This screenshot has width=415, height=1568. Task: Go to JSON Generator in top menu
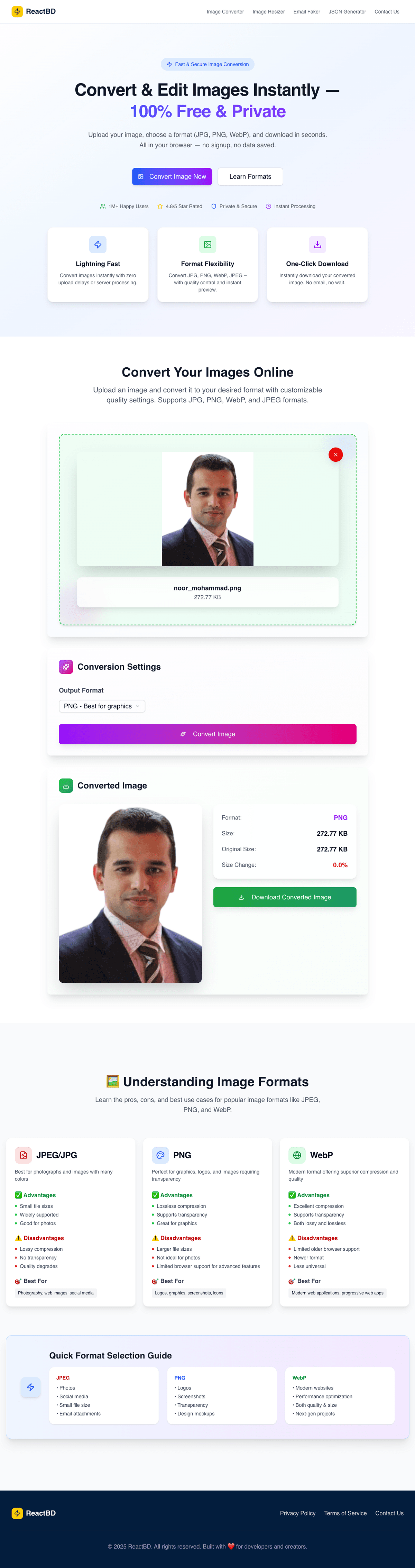click(x=347, y=11)
